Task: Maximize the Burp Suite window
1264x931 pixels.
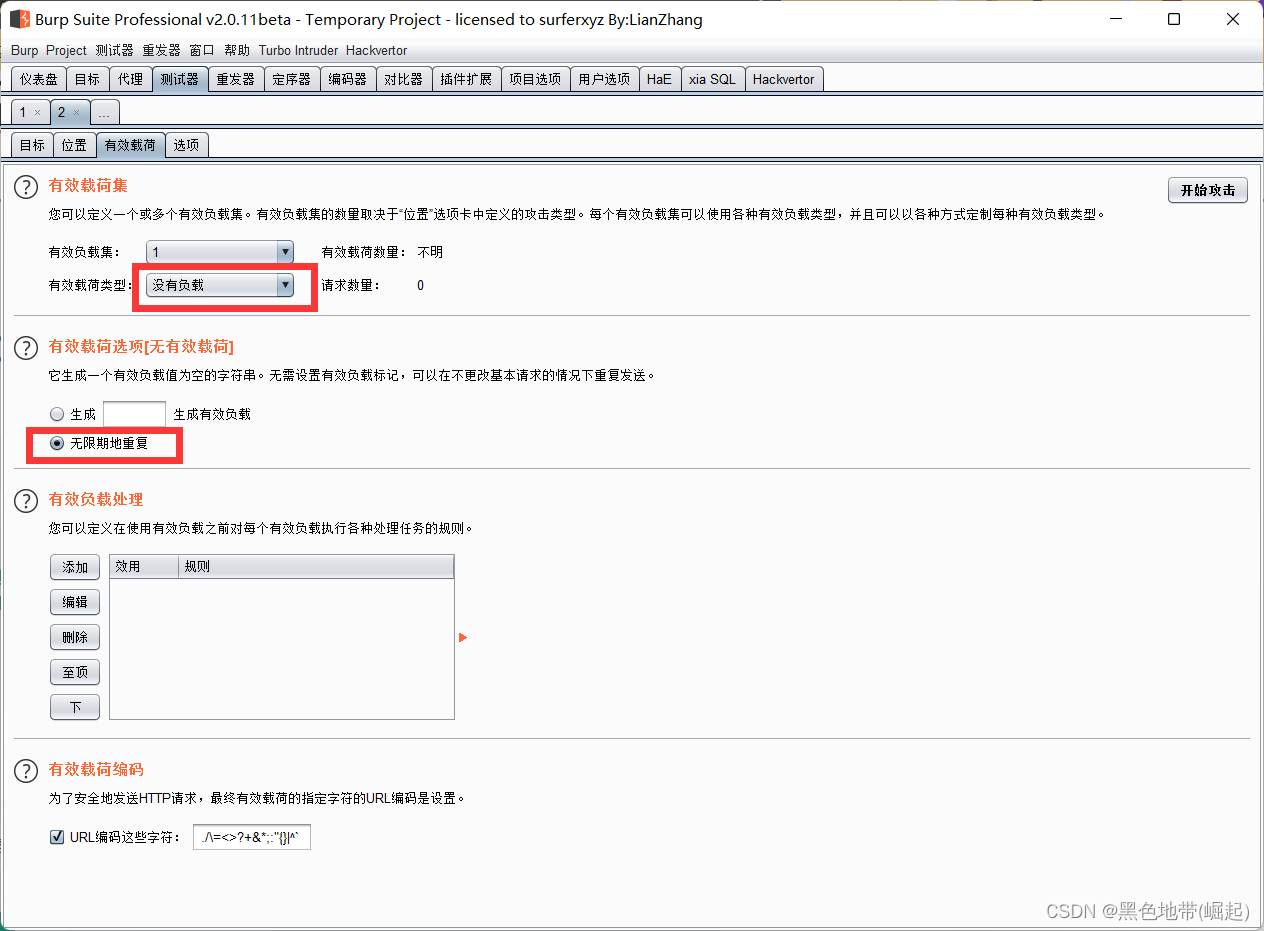Action: pos(1174,19)
